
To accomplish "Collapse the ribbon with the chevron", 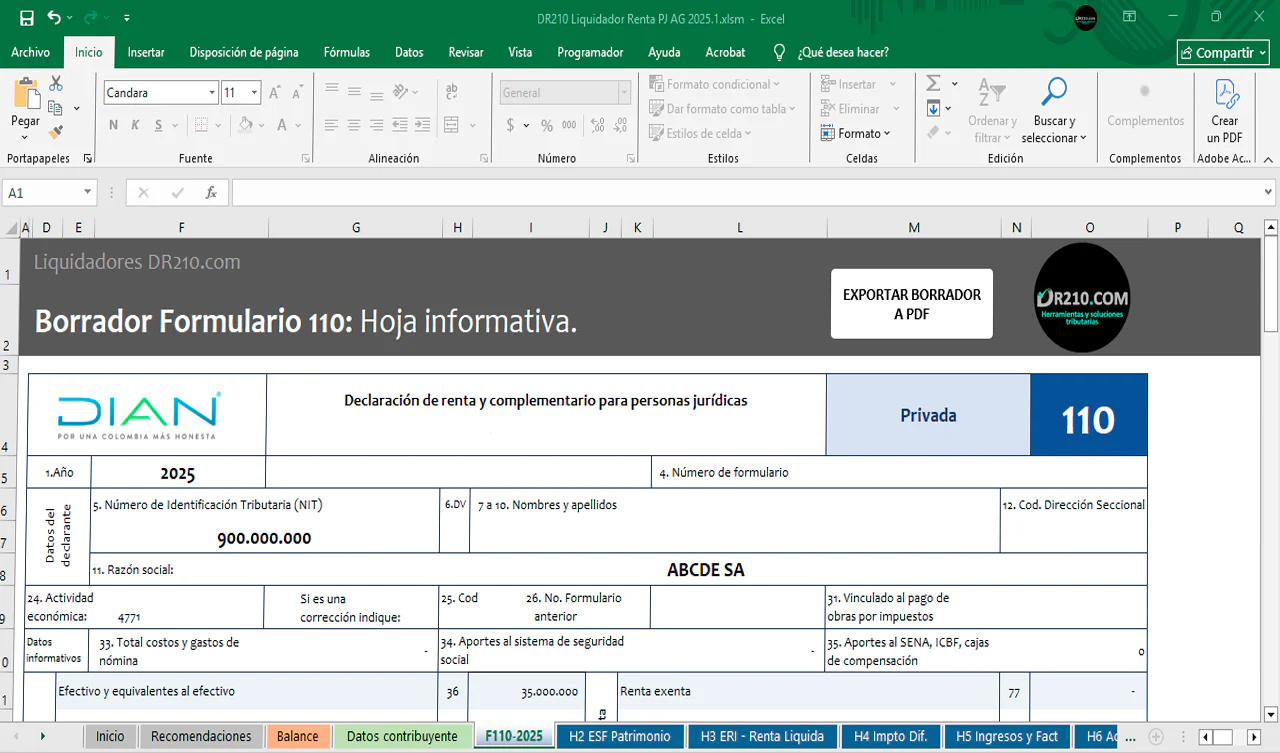I will [x=1269, y=158].
